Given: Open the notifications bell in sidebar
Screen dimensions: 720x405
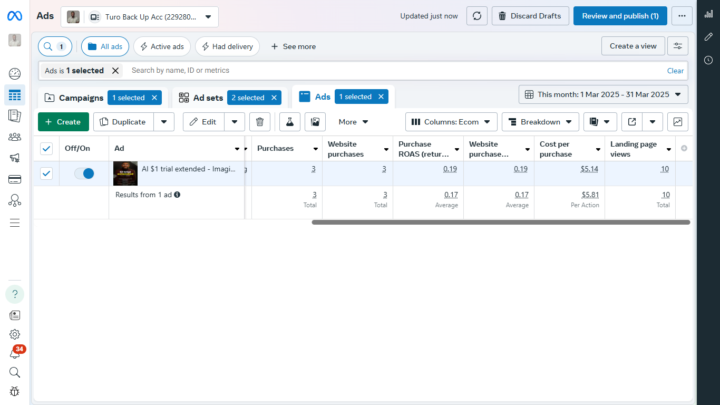Looking at the screenshot, I should [x=14, y=353].
